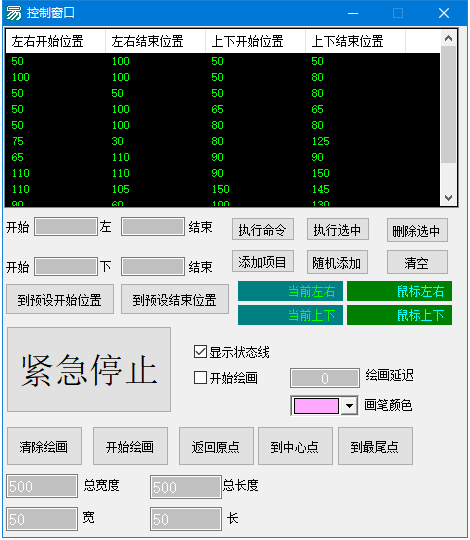The width and height of the screenshot is (470, 540).
Task: Click the 总宽度 input field
Action: tap(42, 486)
